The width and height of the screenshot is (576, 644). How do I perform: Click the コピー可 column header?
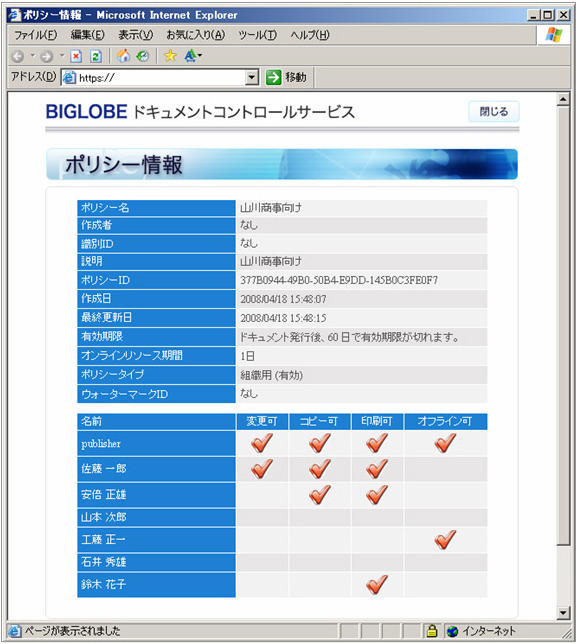pos(320,421)
